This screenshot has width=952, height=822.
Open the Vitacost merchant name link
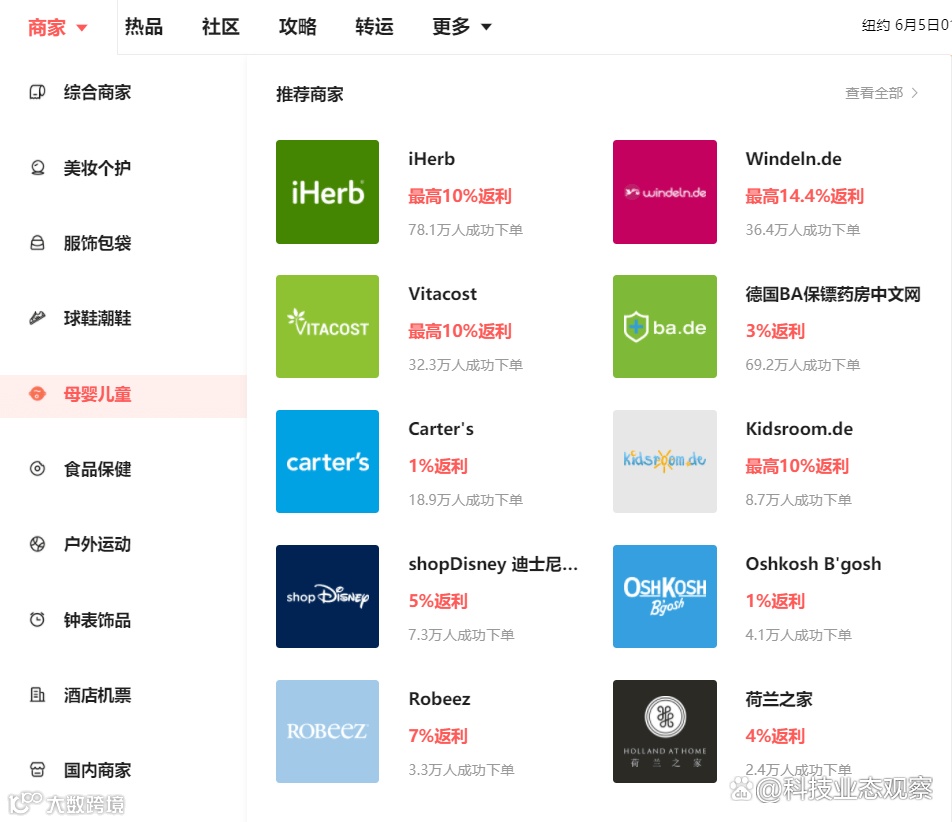442,294
